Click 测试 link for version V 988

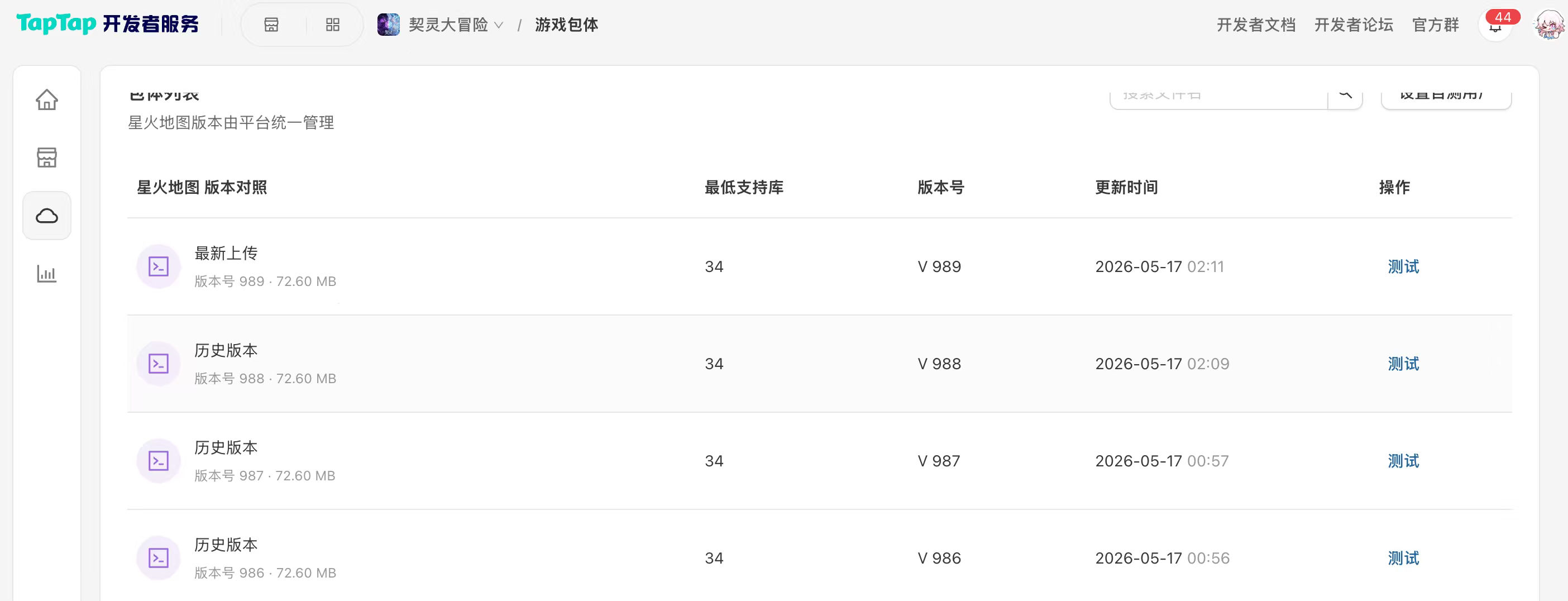coord(1403,364)
